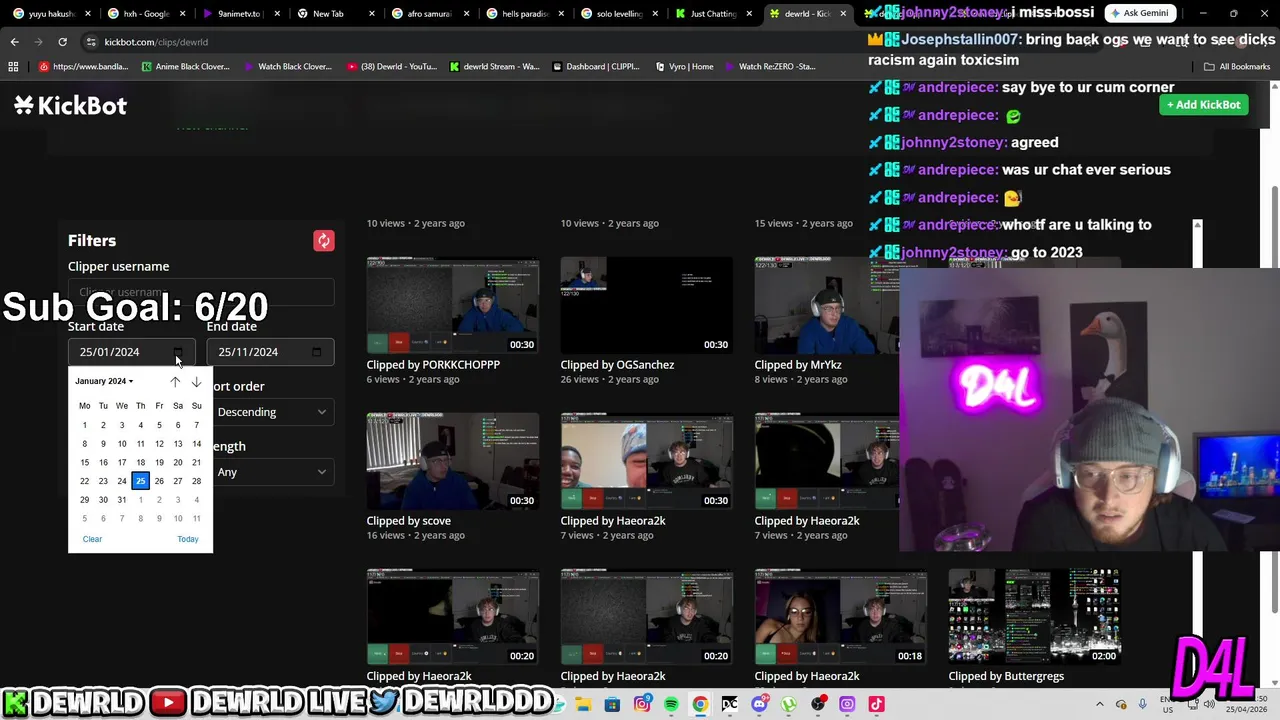Open clip thumbnail by MrYkz
Image resolution: width=1280 pixels, height=720 pixels.
[827, 305]
